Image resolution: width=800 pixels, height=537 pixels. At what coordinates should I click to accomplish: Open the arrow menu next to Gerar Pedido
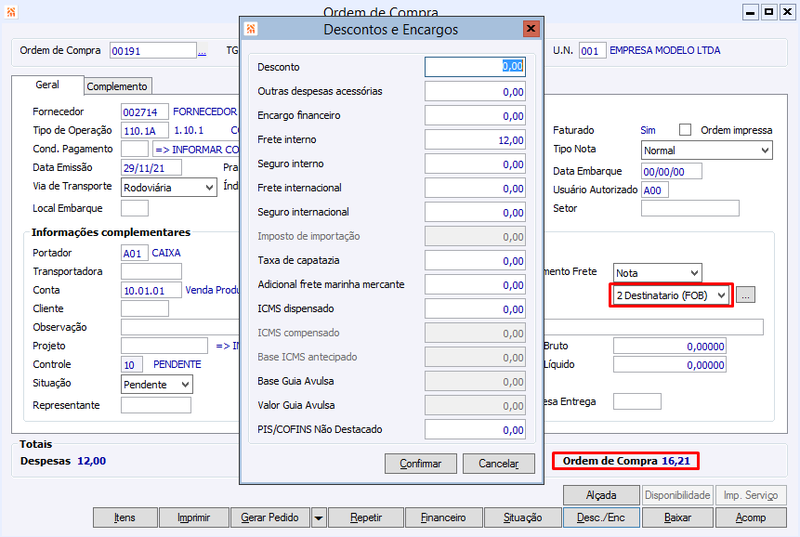tap(318, 518)
